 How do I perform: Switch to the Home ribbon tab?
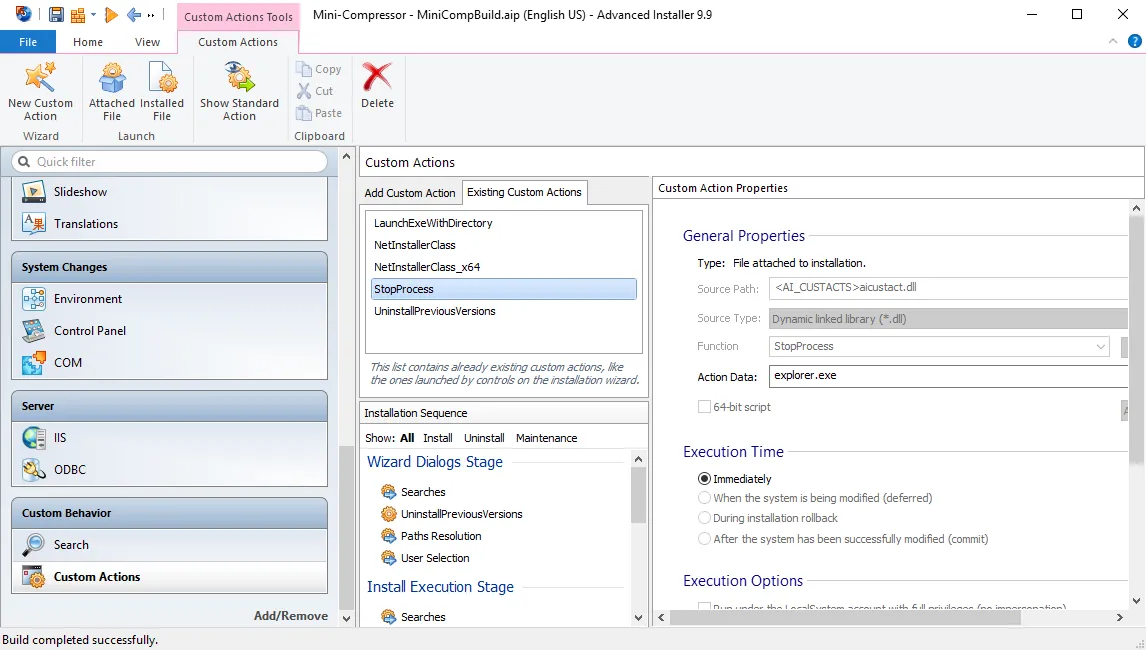(x=88, y=42)
